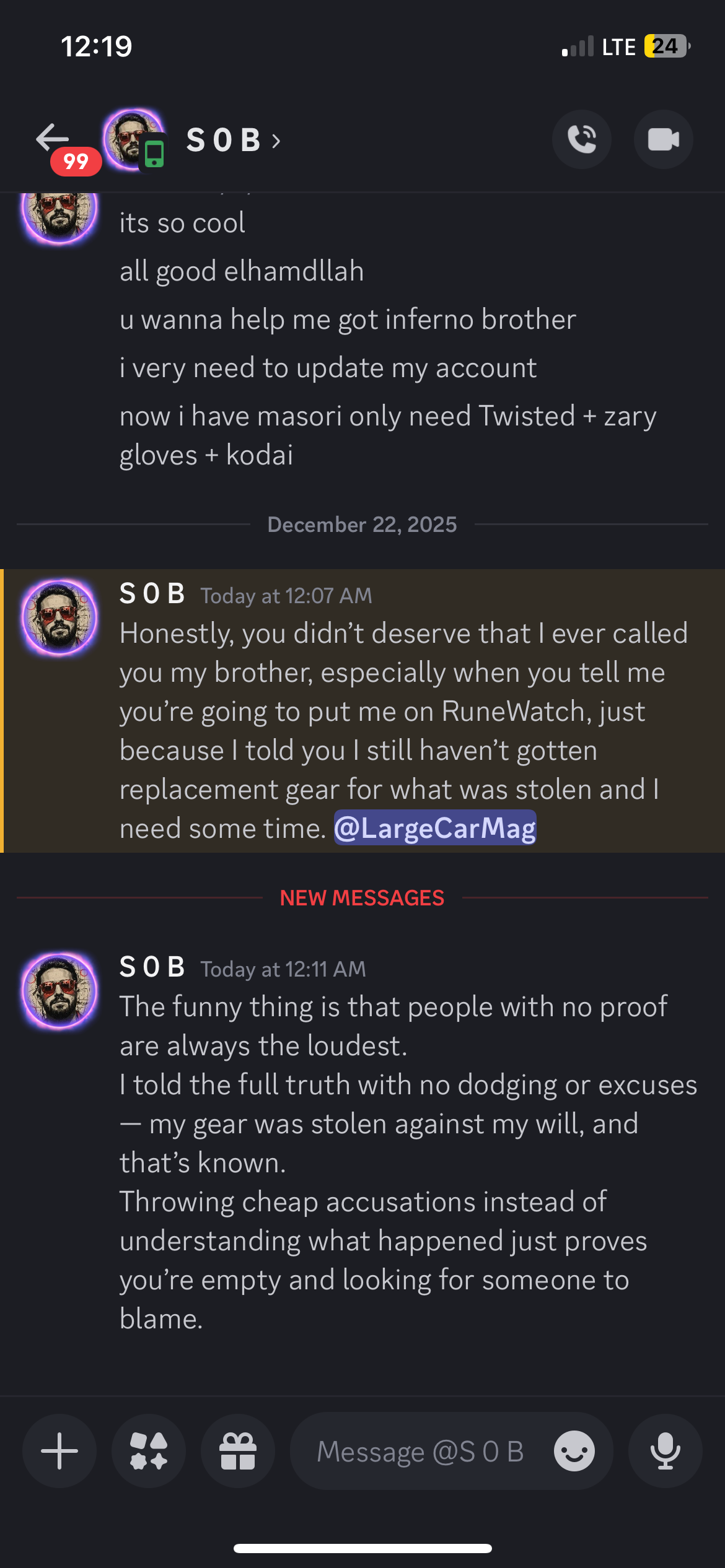Return to channel list with back arrow
725x1568 pixels.
tap(53, 137)
